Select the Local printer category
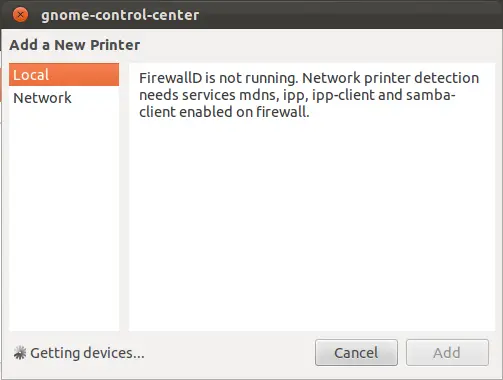Image resolution: width=503 pixels, height=380 pixels. [64, 75]
